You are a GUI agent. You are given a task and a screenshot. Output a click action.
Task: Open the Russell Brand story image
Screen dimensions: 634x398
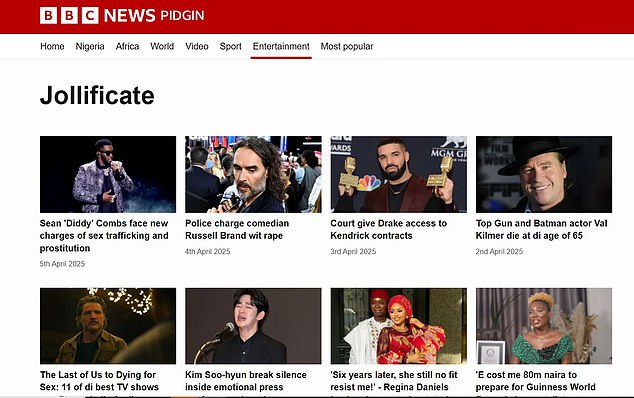pos(253,174)
